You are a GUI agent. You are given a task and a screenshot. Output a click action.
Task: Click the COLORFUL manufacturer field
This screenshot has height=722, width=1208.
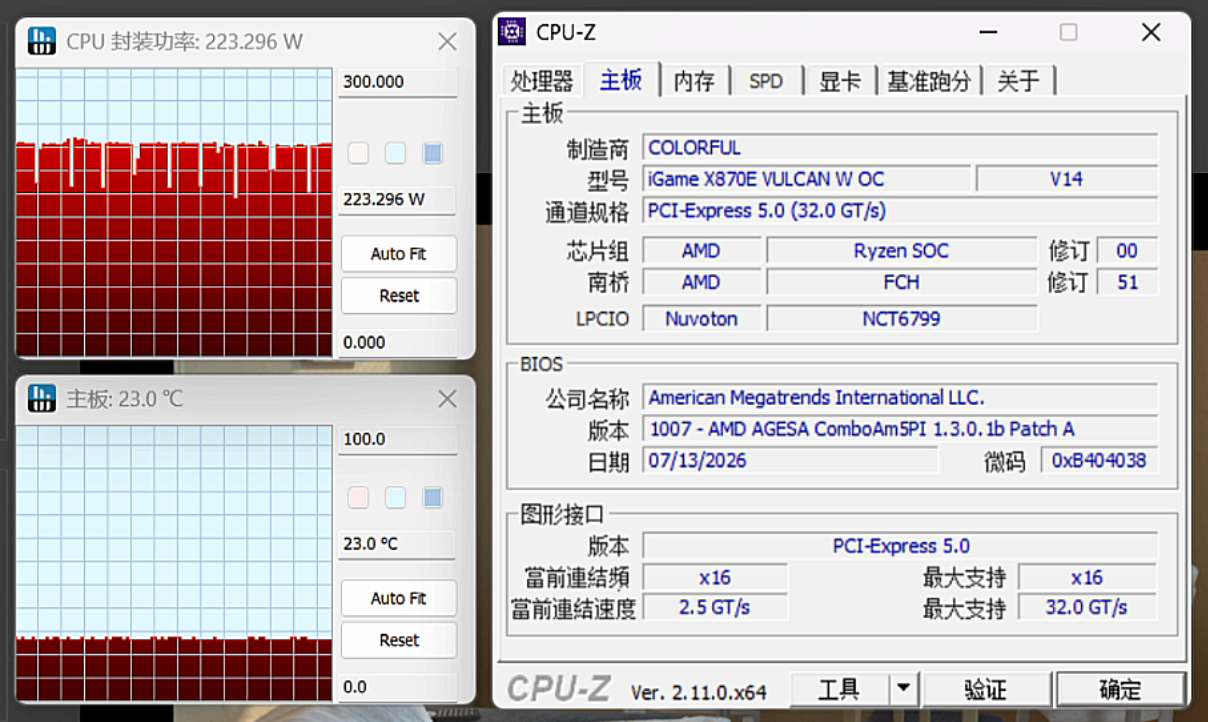click(x=900, y=148)
